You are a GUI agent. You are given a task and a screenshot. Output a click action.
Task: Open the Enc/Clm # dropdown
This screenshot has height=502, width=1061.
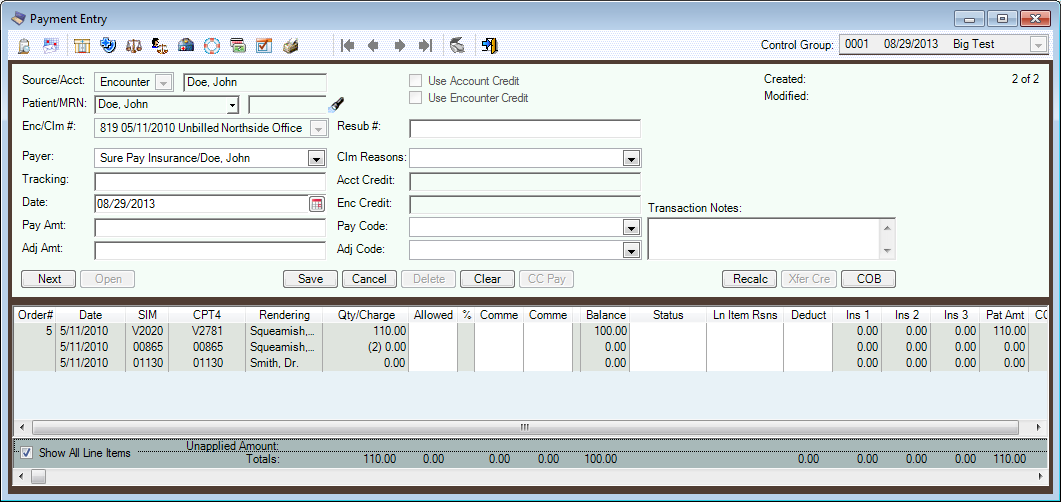click(x=317, y=128)
